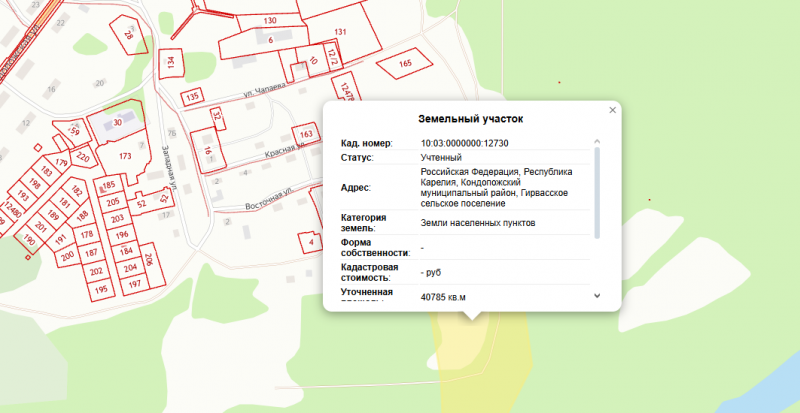This screenshot has height=413, width=800.
Task: Select parcel 203 on the map
Action: coord(117,218)
